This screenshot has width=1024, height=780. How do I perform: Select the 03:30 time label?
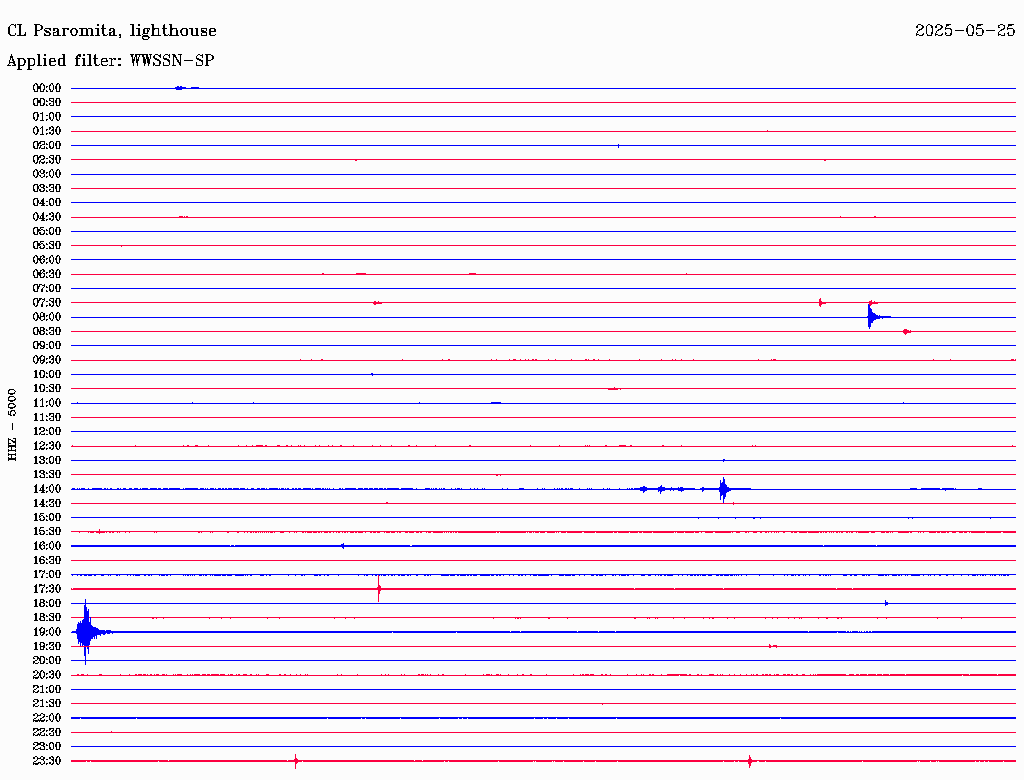click(47, 188)
